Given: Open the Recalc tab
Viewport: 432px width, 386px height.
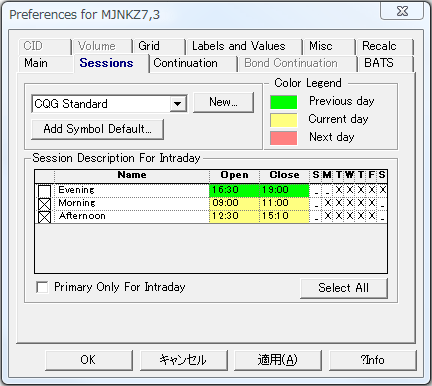Looking at the screenshot, I should (379, 46).
